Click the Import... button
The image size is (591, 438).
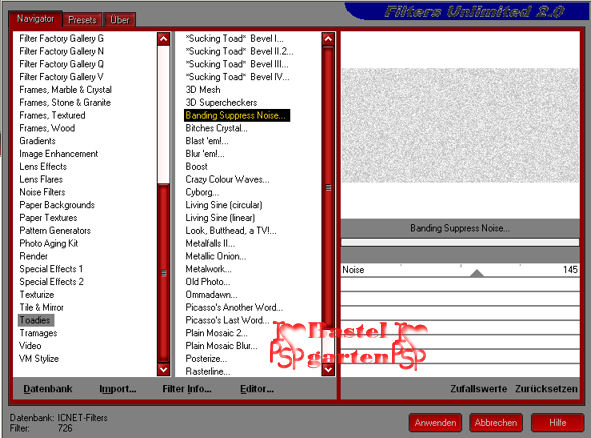click(x=118, y=389)
